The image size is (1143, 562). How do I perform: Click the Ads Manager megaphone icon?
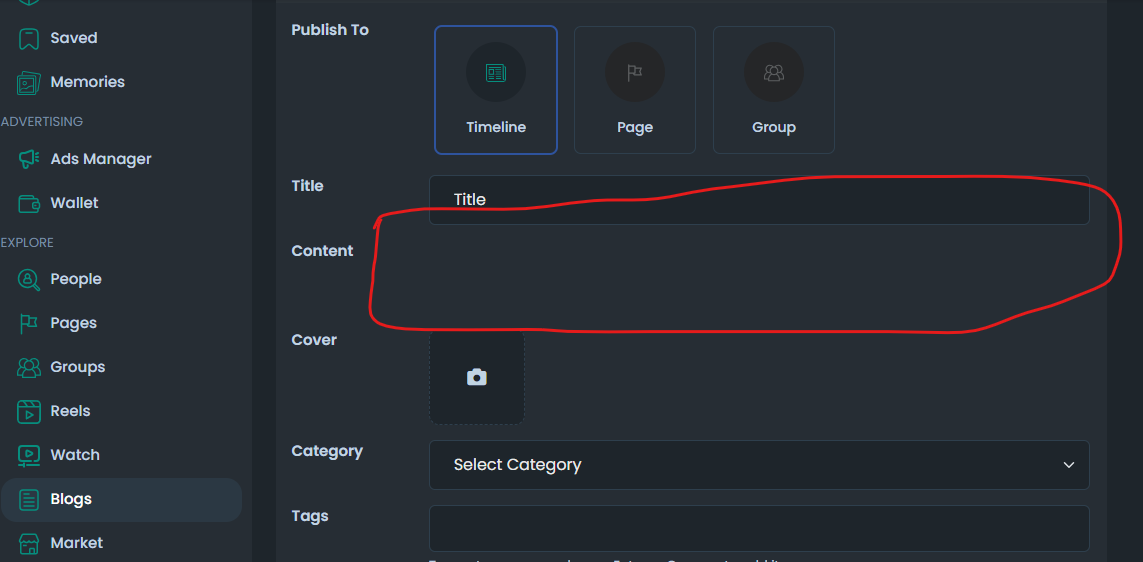click(x=28, y=159)
